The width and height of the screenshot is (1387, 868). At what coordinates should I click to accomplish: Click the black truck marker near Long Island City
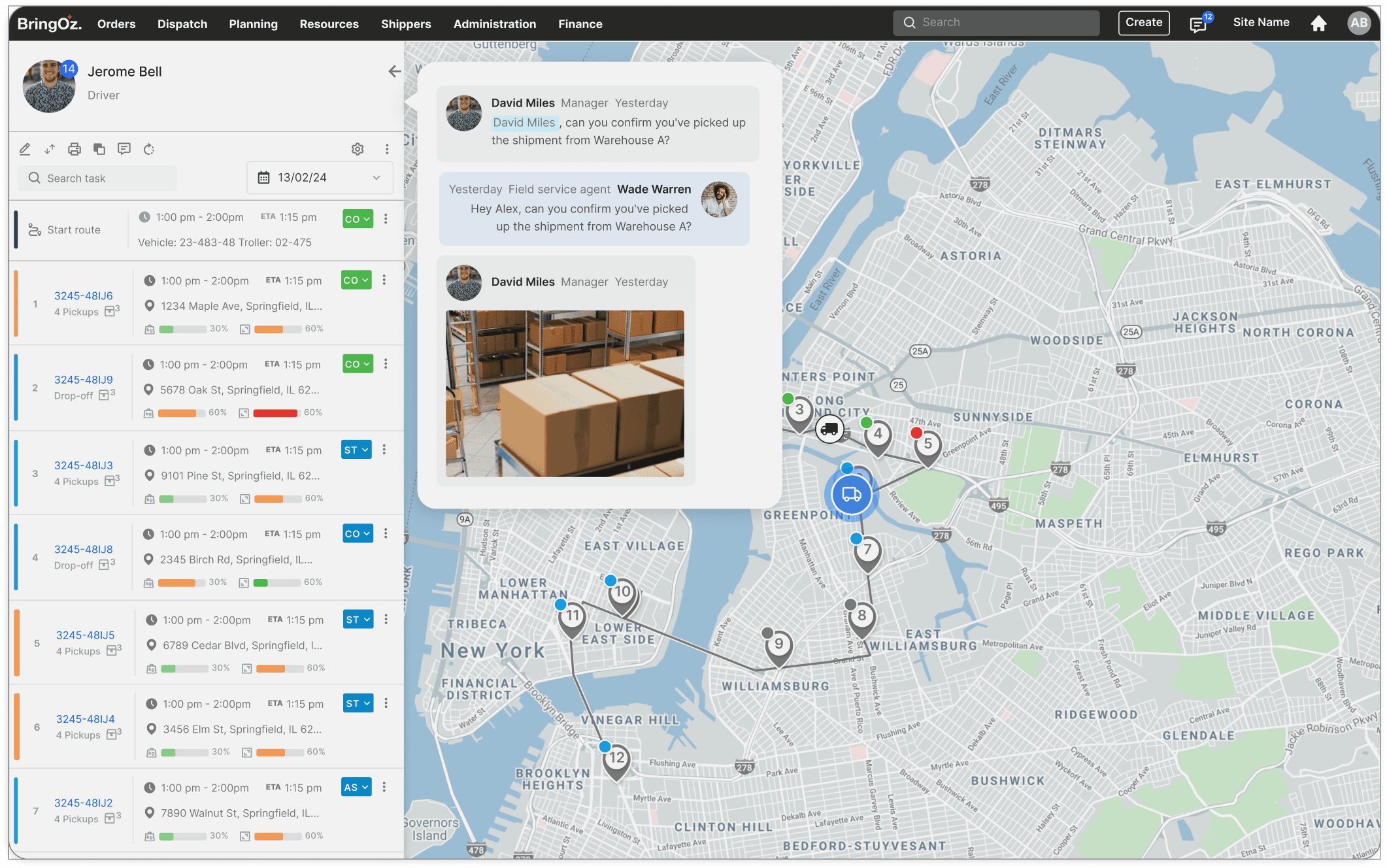[x=829, y=429]
